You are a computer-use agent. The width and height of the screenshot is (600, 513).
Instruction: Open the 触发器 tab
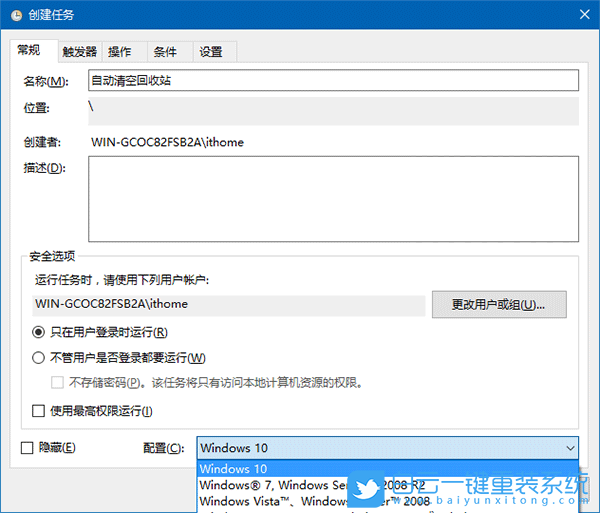click(x=80, y=52)
